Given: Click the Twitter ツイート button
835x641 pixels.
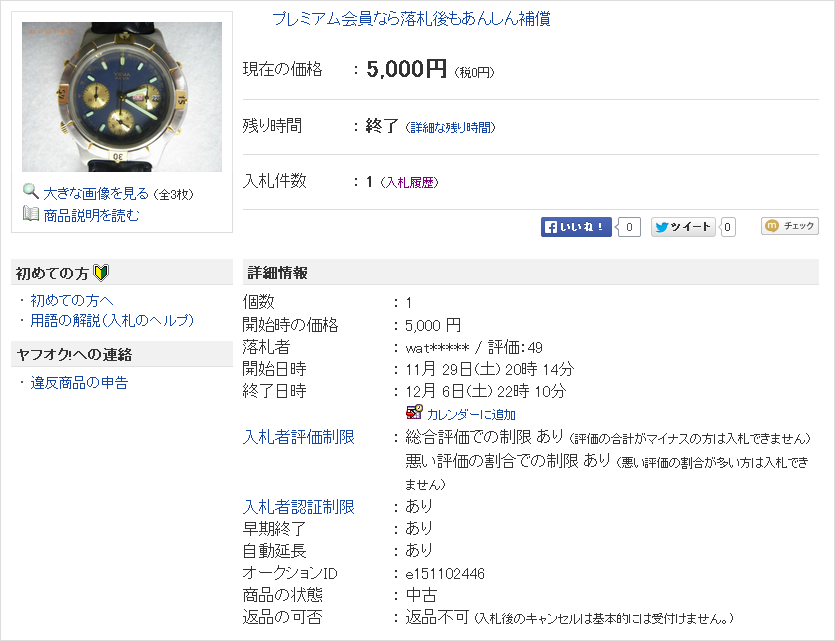Looking at the screenshot, I should (x=683, y=227).
